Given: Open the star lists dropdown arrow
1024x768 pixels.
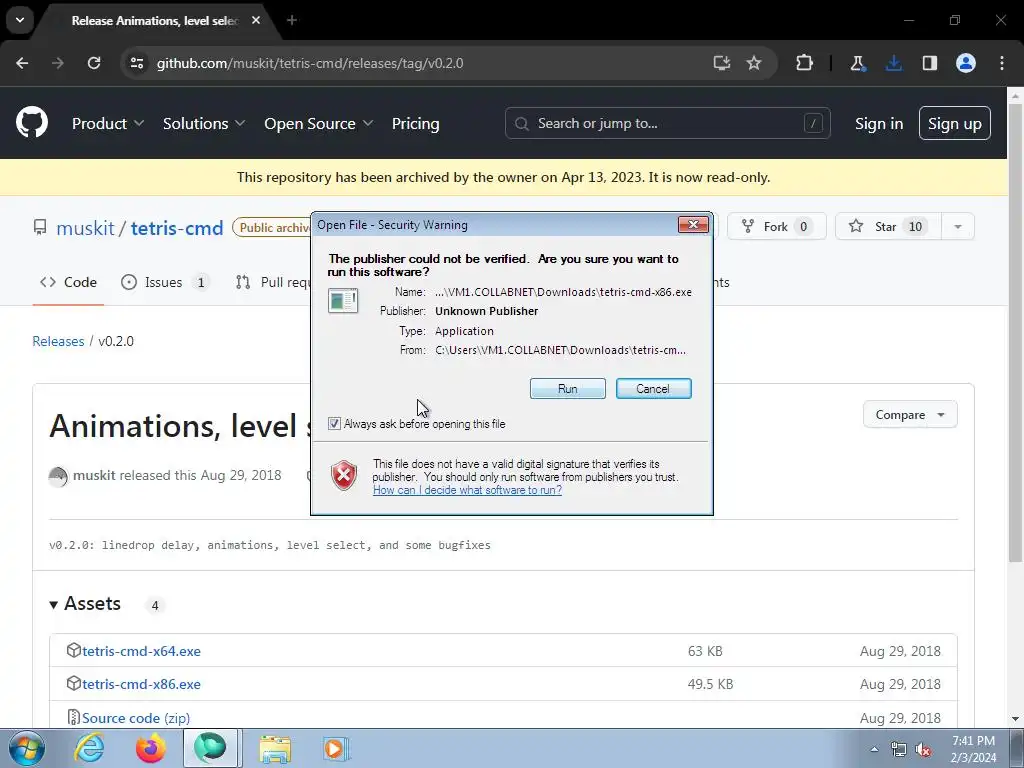Looking at the screenshot, I should 958,227.
